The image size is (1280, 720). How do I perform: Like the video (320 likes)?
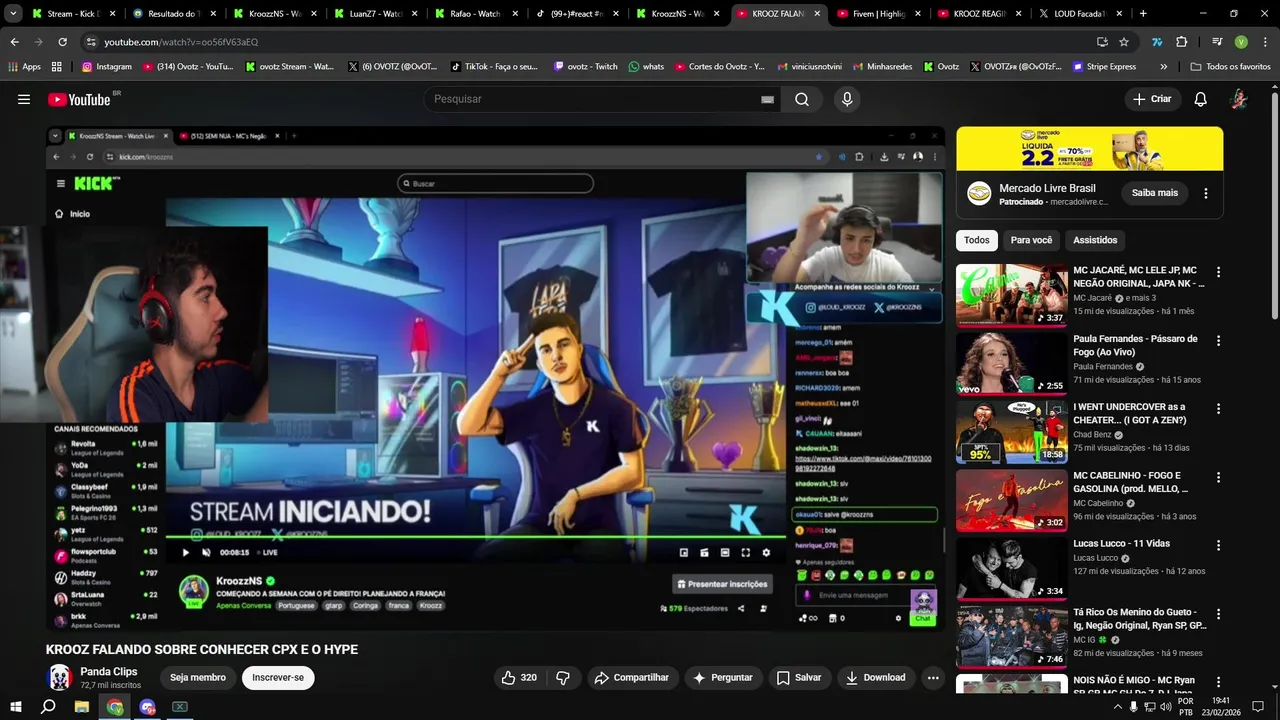click(x=519, y=677)
